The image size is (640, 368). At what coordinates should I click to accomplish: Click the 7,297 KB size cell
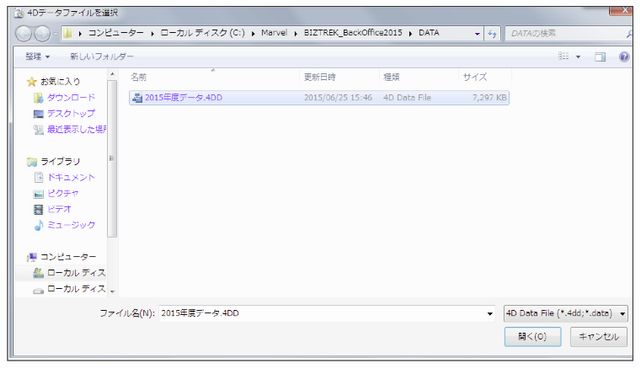[489, 98]
